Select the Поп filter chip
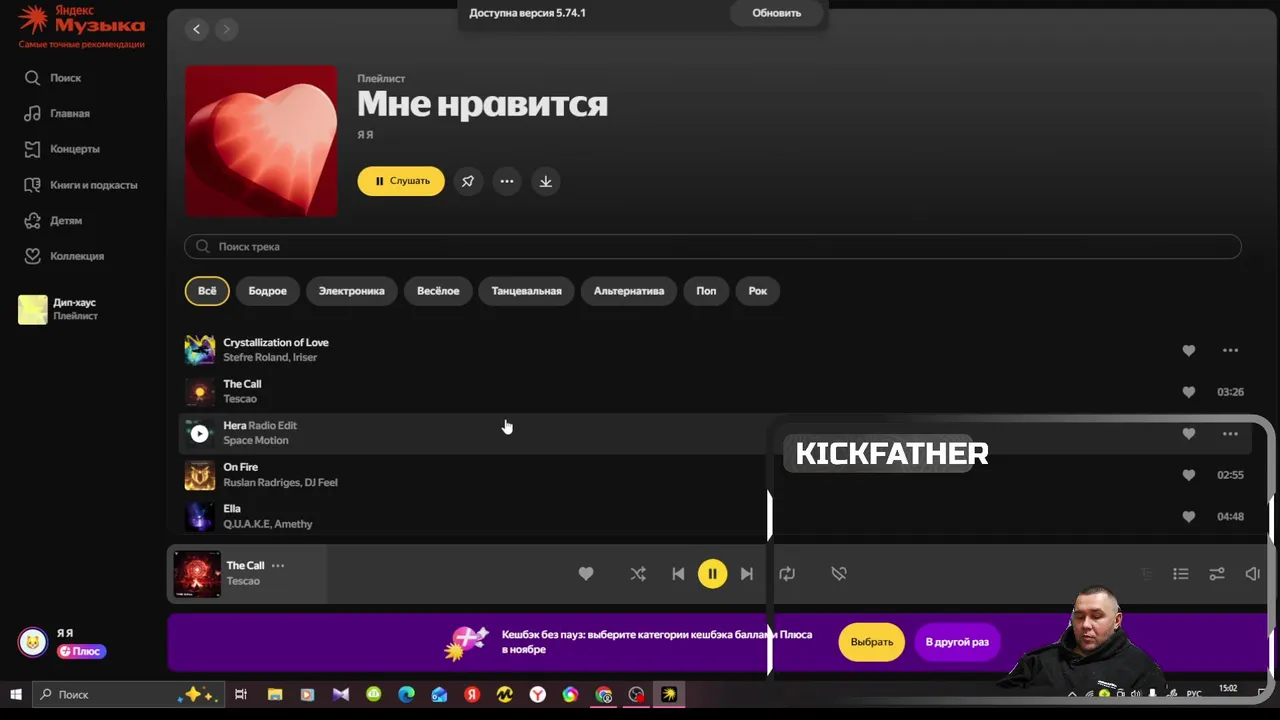Screen dimensions: 1280x720 point(706,291)
